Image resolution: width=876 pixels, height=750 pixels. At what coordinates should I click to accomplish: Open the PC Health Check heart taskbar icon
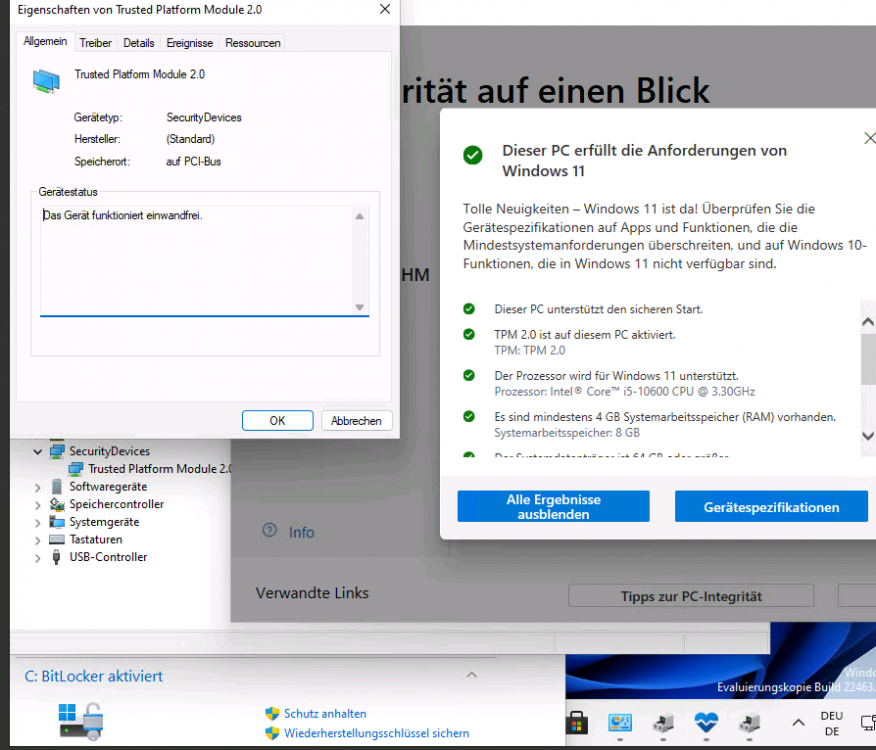click(706, 723)
